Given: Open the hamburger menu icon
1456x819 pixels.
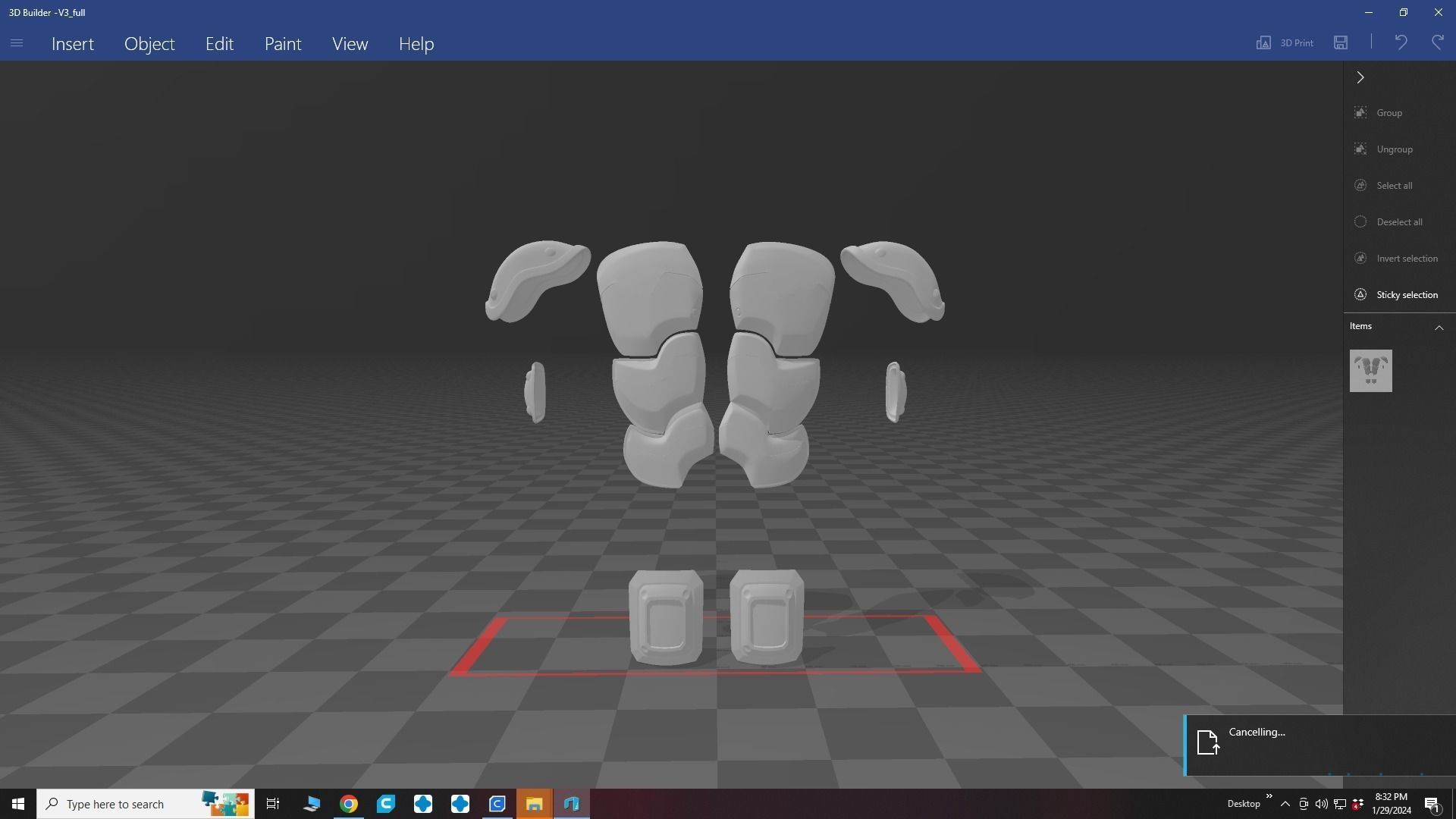Looking at the screenshot, I should [17, 43].
